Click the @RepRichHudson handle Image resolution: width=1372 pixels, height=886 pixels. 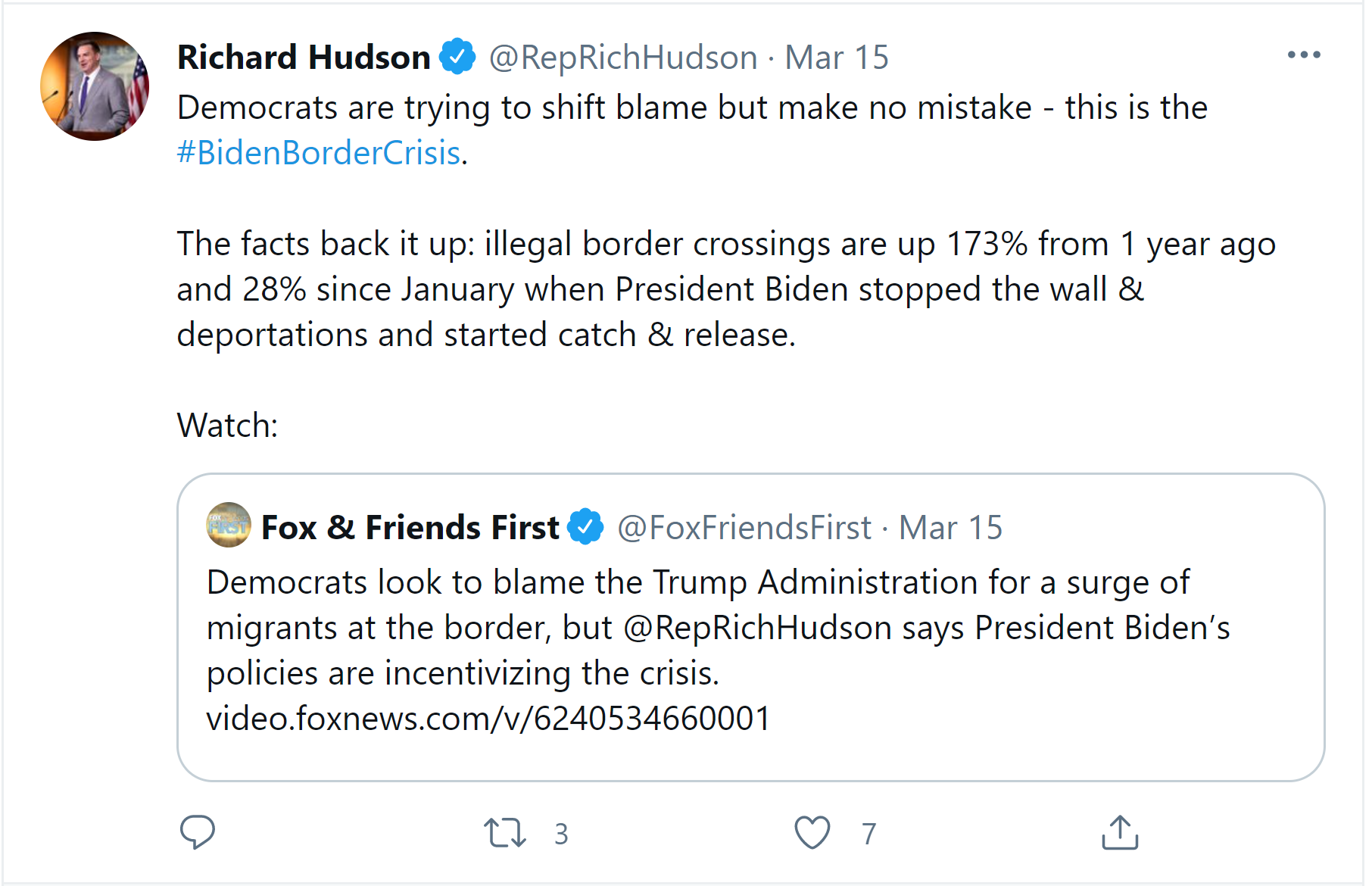coord(620,57)
